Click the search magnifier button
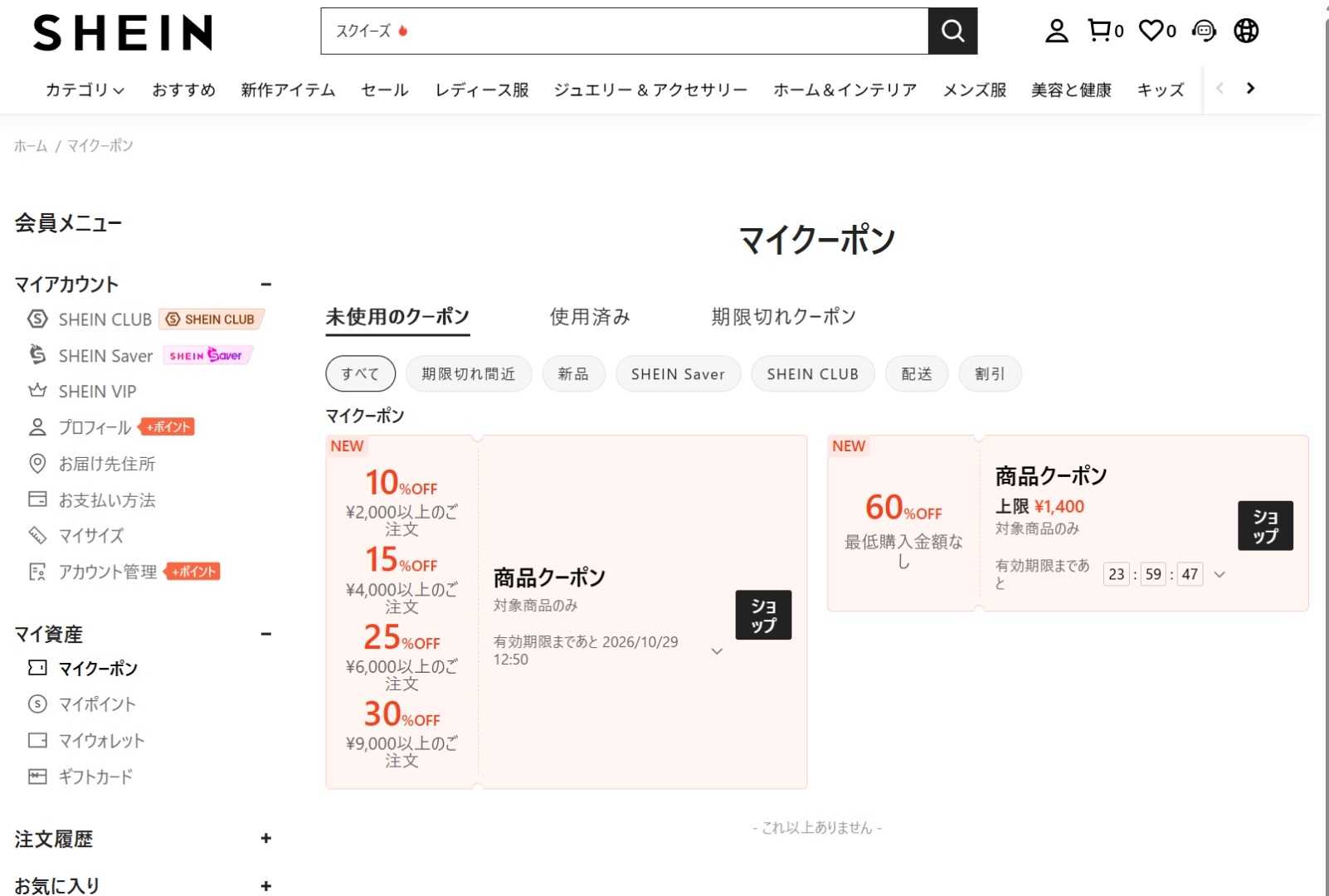Screen dimensions: 1329x896 tap(952, 32)
